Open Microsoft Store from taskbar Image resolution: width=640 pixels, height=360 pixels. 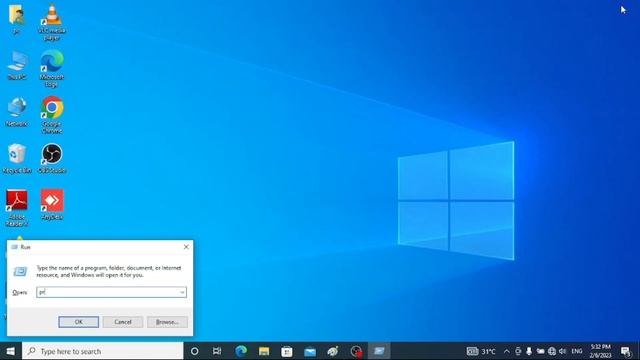(x=287, y=351)
